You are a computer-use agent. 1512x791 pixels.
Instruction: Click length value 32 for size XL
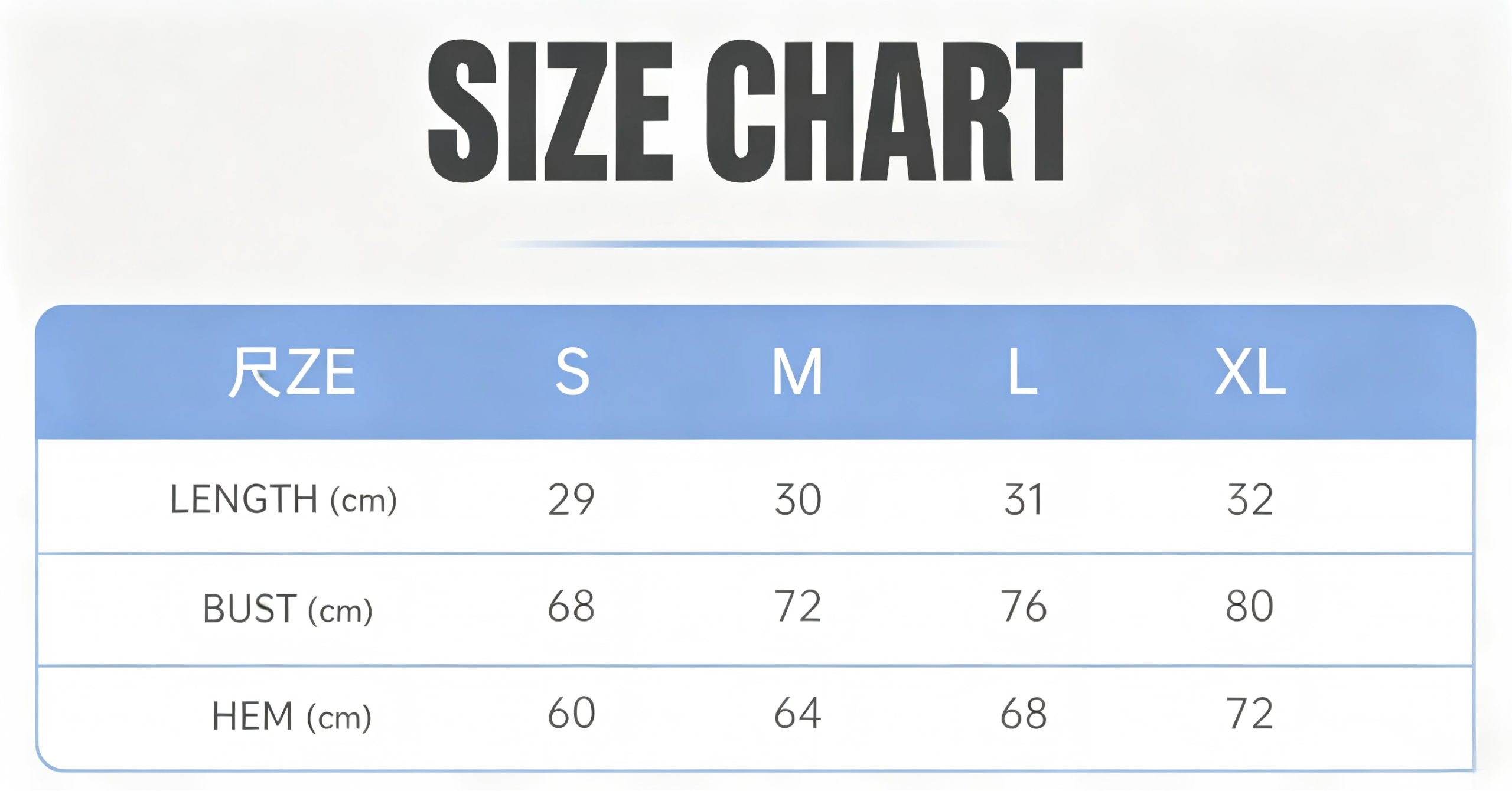pos(1250,499)
